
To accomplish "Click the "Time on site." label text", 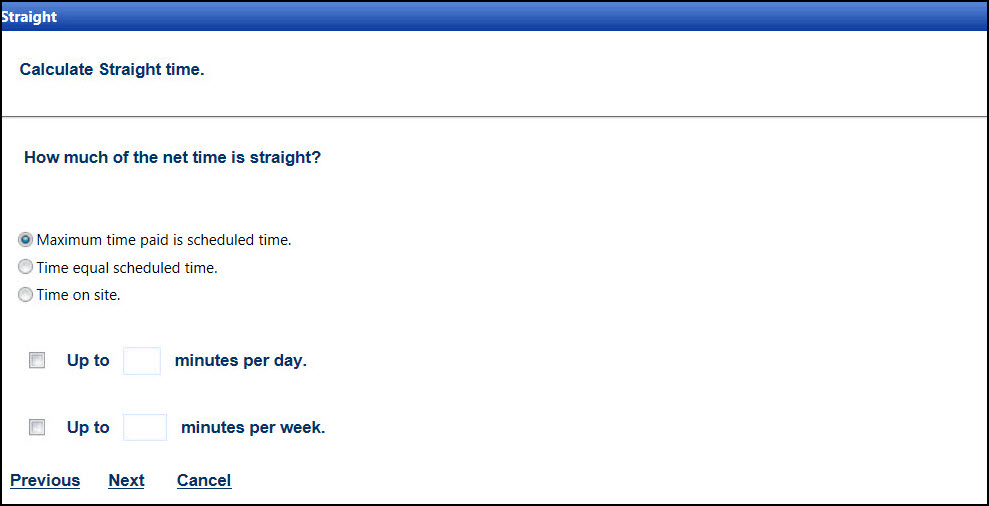I will [x=78, y=295].
